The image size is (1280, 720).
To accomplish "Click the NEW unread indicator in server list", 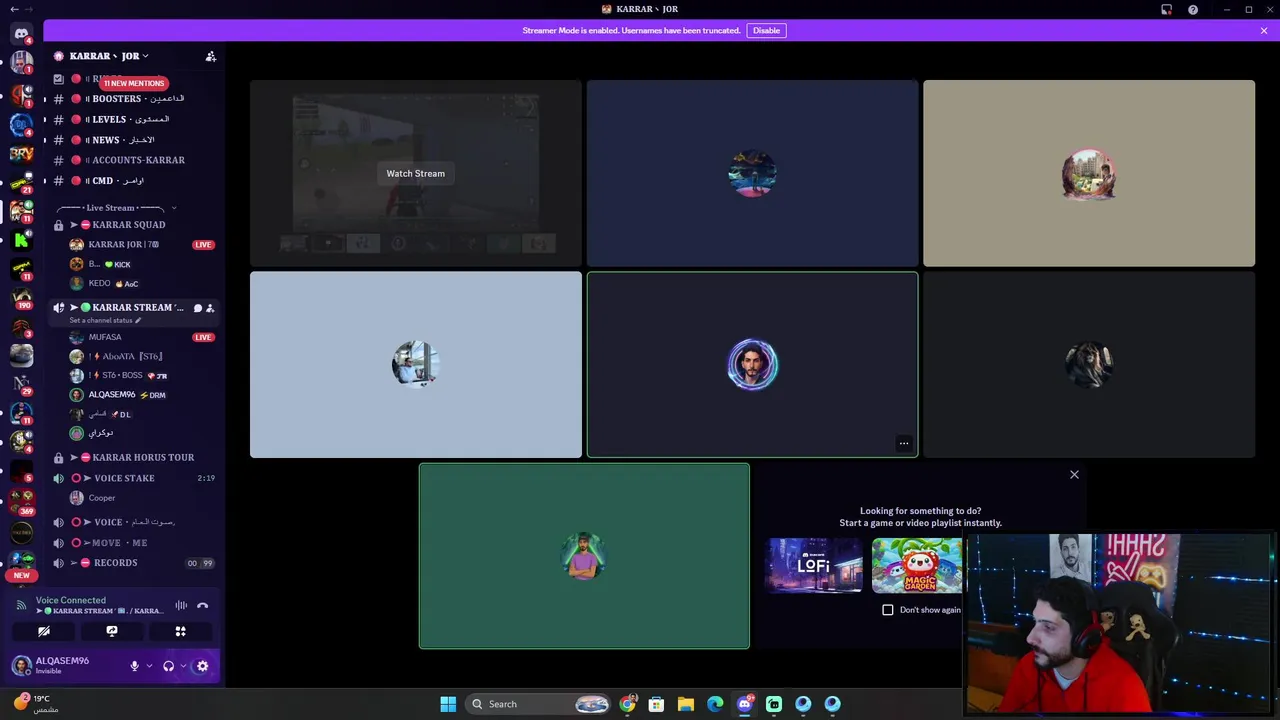I will 21,575.
